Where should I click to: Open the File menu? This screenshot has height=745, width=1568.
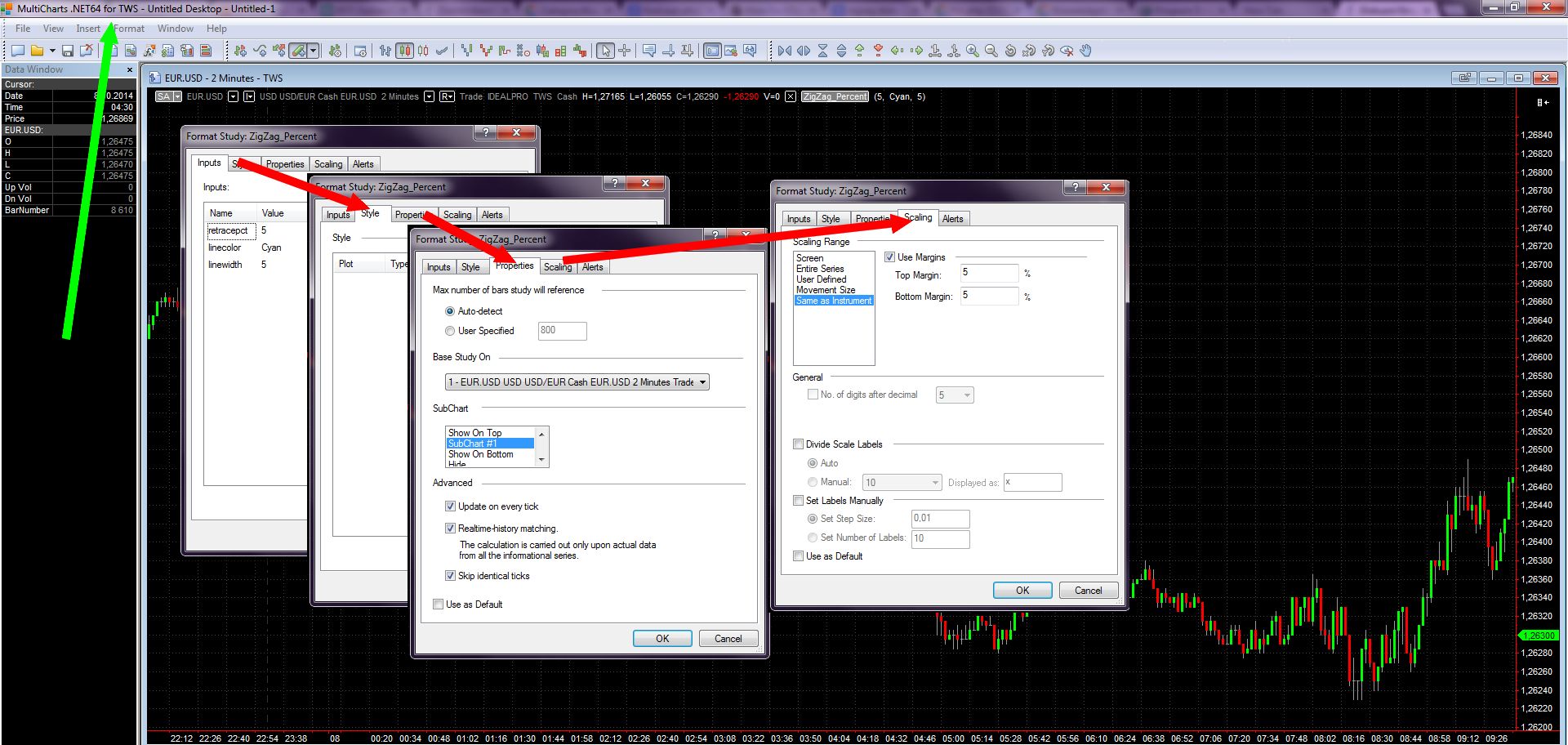[23, 29]
